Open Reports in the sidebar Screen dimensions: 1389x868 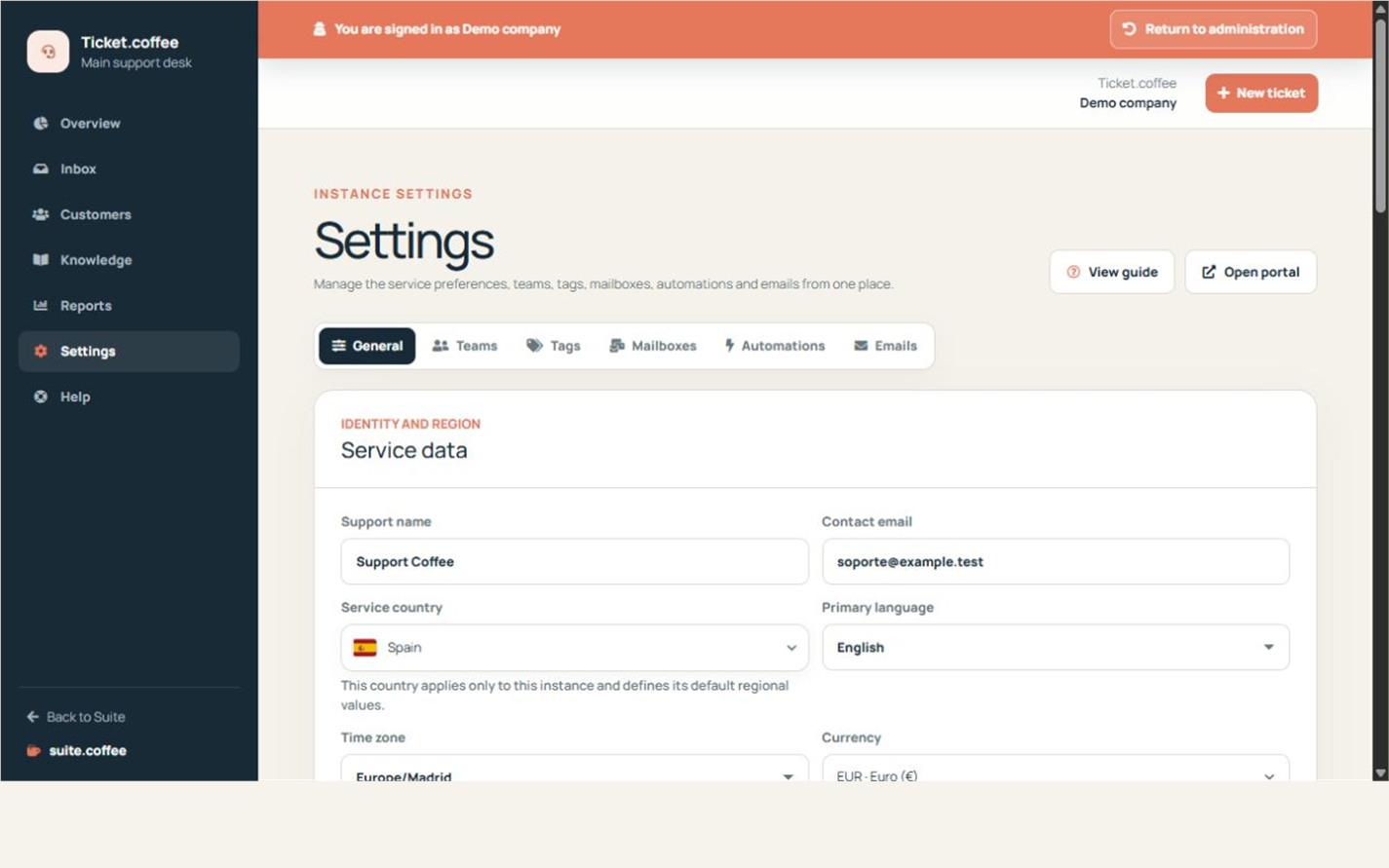[x=129, y=306]
